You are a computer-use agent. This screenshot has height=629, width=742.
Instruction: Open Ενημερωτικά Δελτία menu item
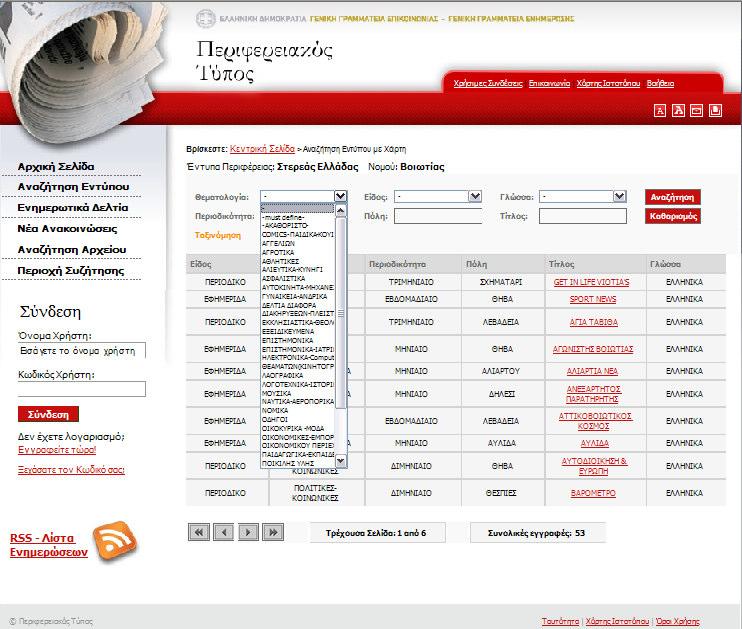click(73, 208)
